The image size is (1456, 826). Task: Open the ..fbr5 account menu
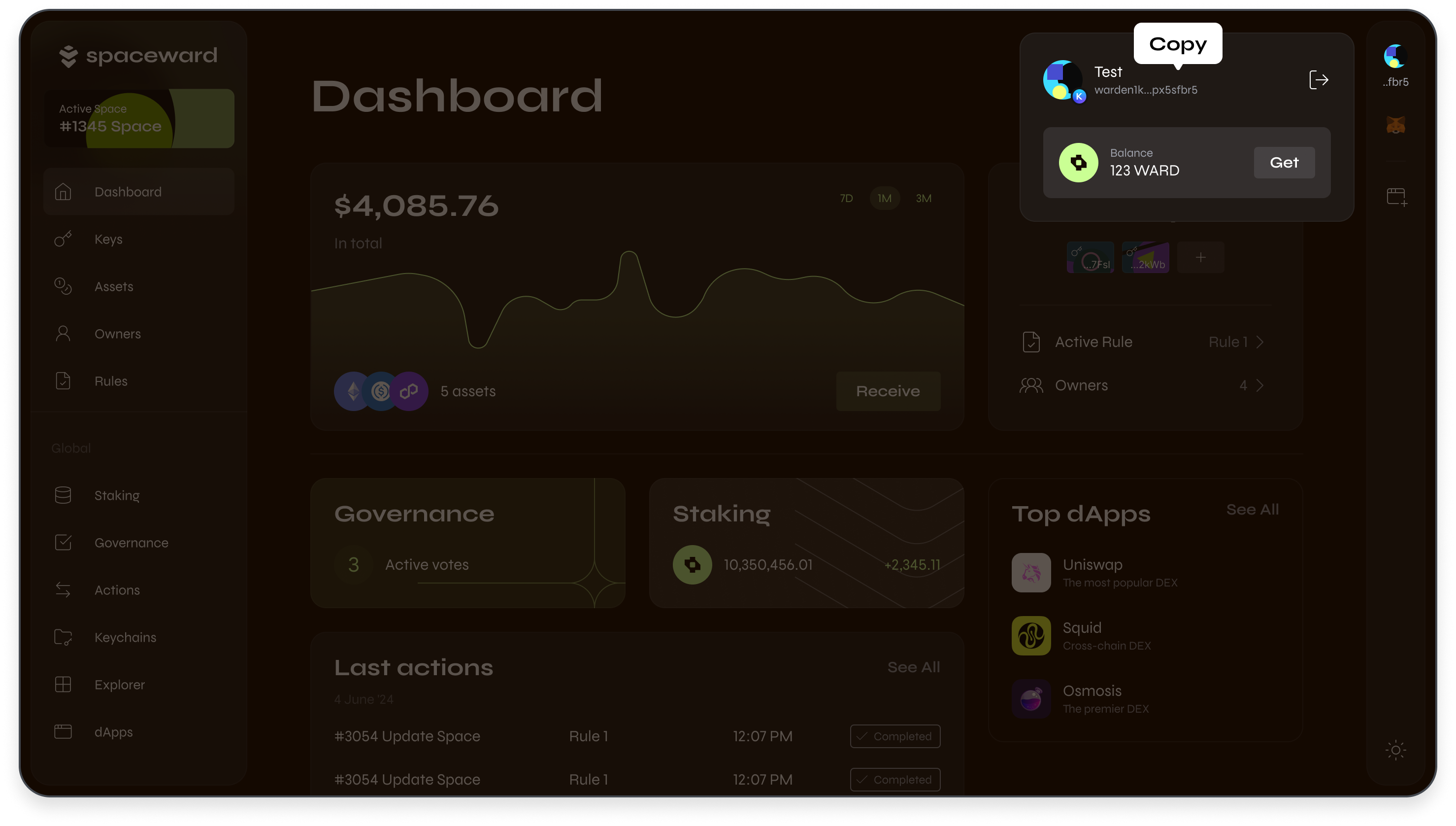(1395, 56)
